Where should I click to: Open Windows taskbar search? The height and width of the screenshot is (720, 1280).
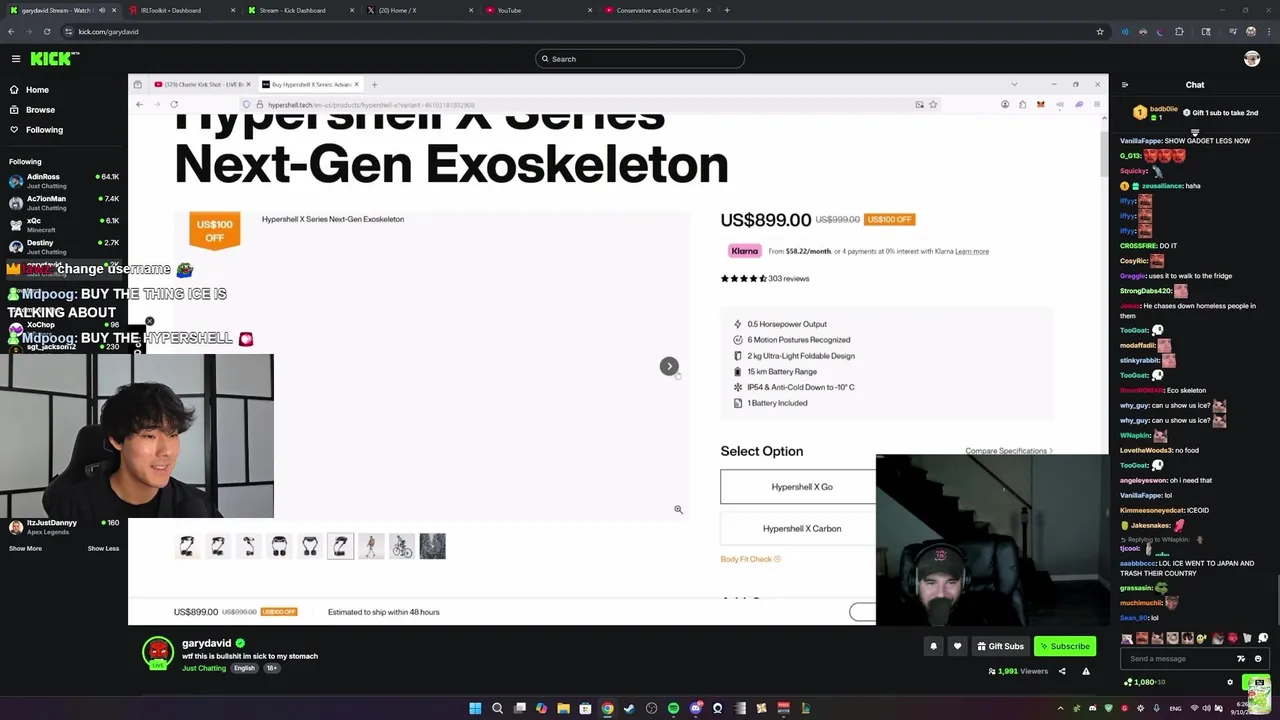(497, 708)
